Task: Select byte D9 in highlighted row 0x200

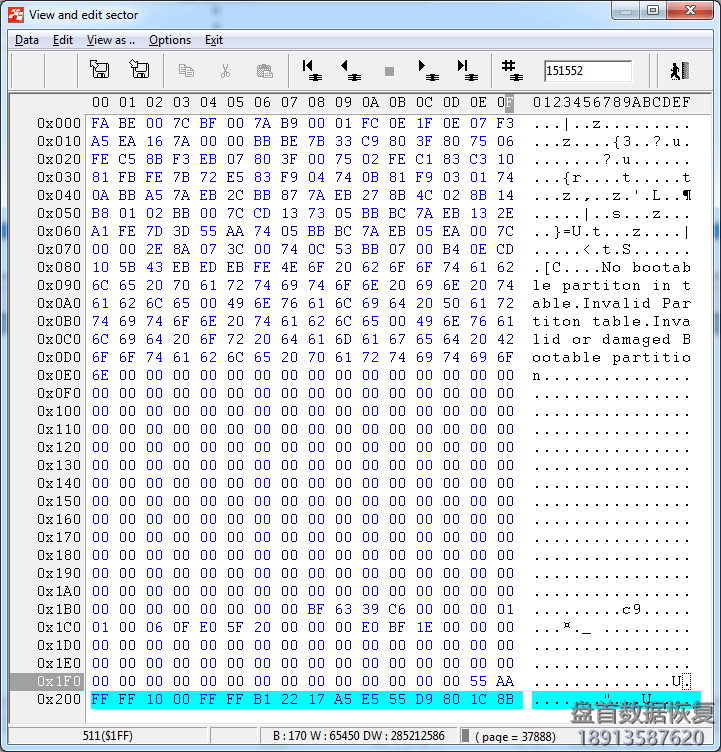Action: 424,699
